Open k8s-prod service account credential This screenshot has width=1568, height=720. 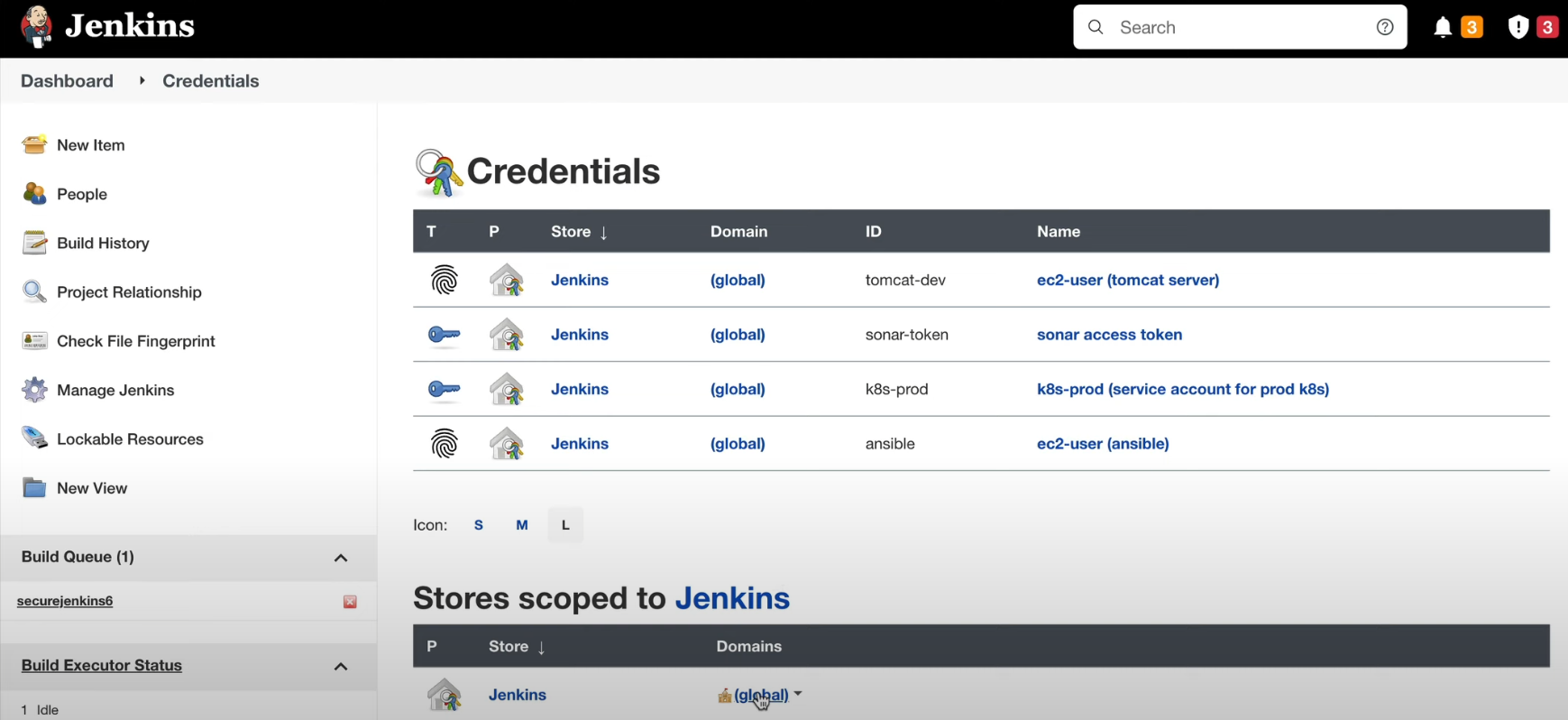coord(1183,389)
